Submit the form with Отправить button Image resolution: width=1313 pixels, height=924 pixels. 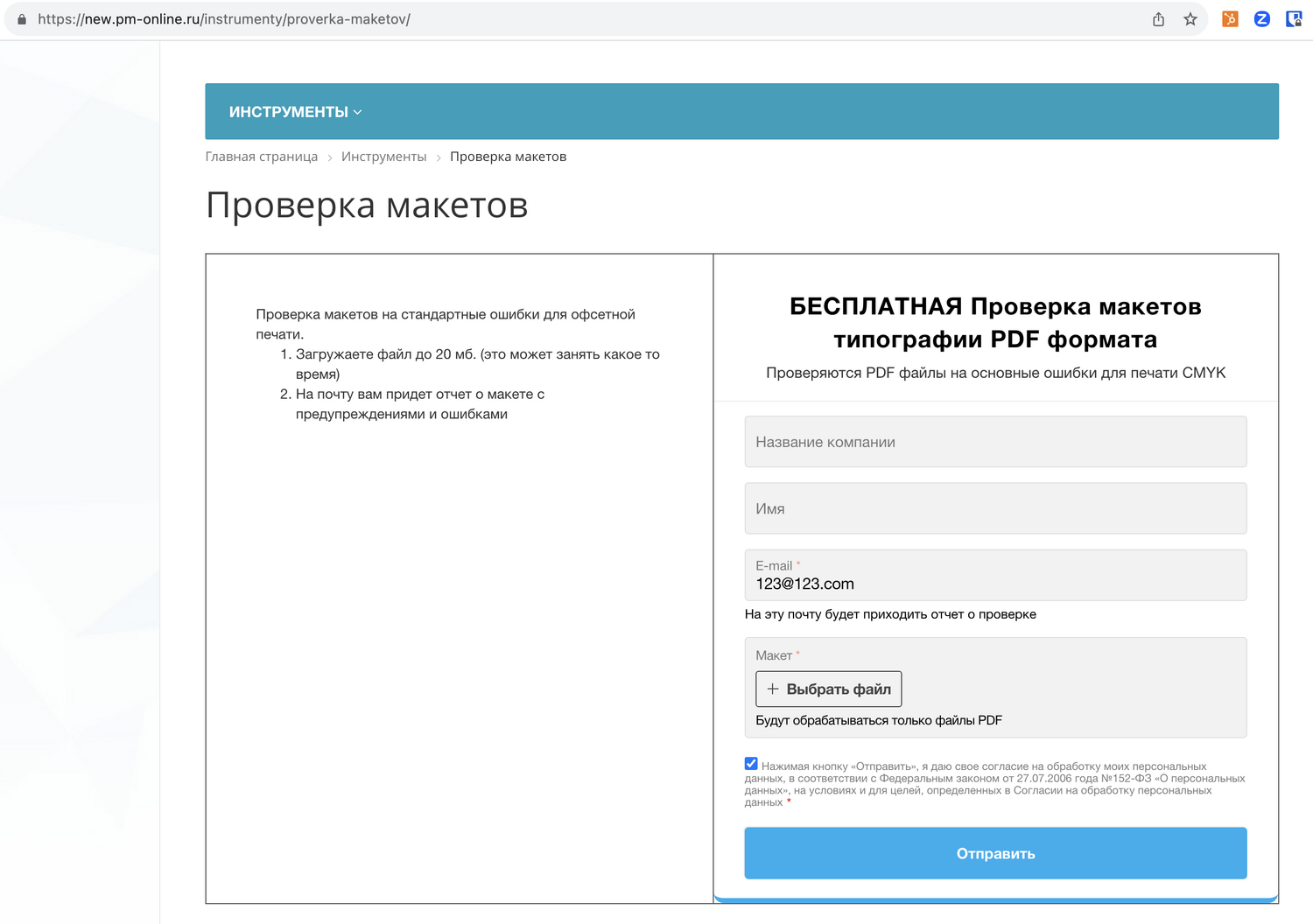(x=995, y=853)
